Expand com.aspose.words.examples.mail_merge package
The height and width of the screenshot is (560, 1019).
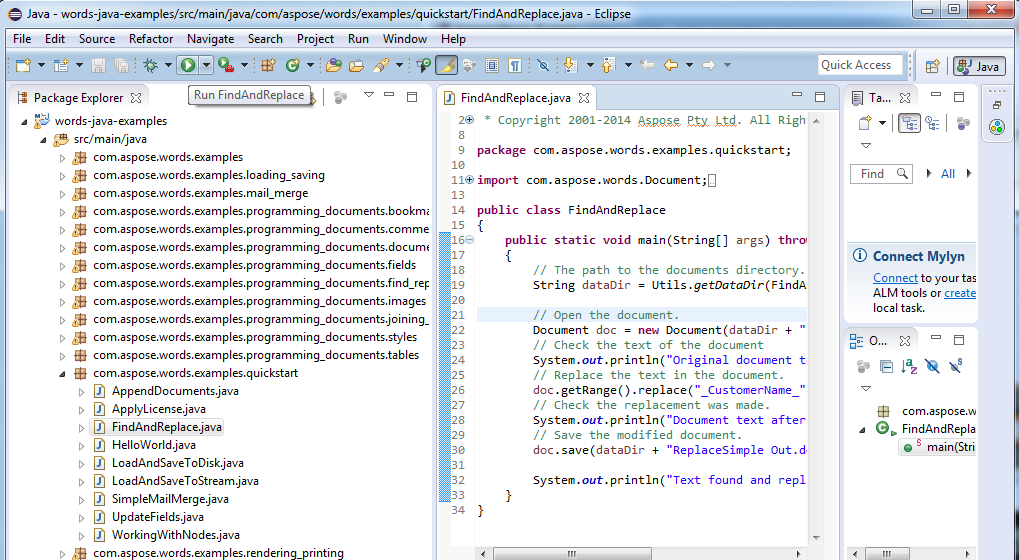[62, 194]
